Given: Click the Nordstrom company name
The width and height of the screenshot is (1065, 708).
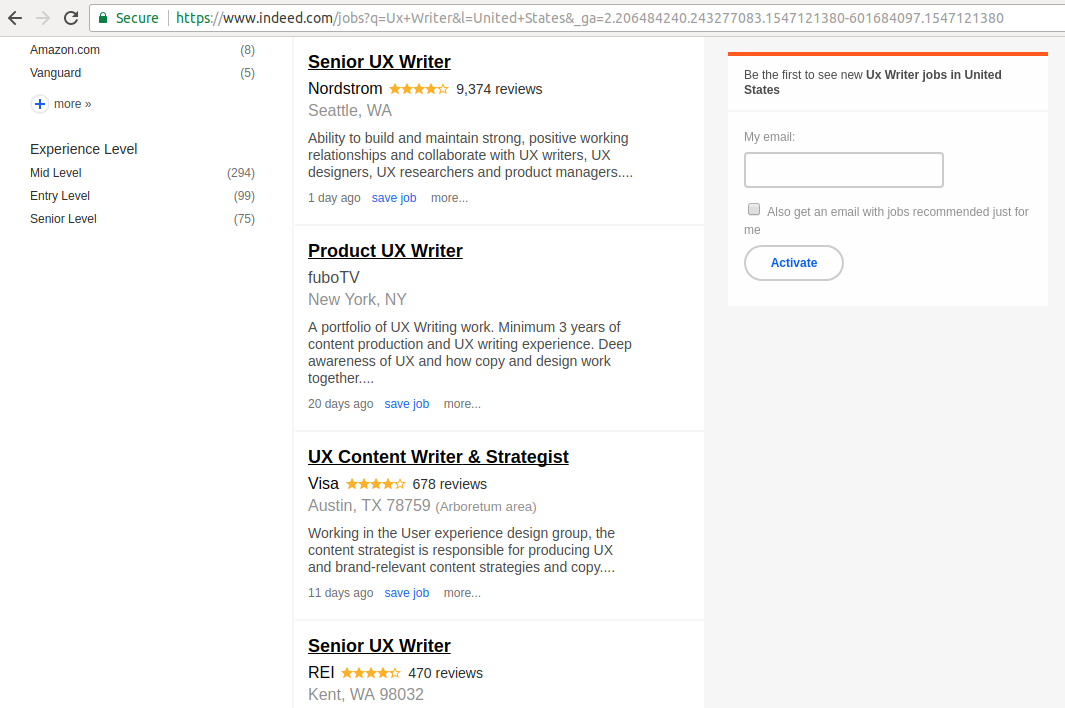Looking at the screenshot, I should click(x=345, y=88).
